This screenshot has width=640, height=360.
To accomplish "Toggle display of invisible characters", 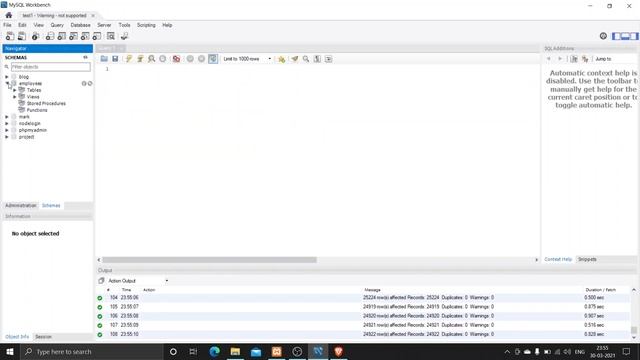I will click(x=317, y=59).
